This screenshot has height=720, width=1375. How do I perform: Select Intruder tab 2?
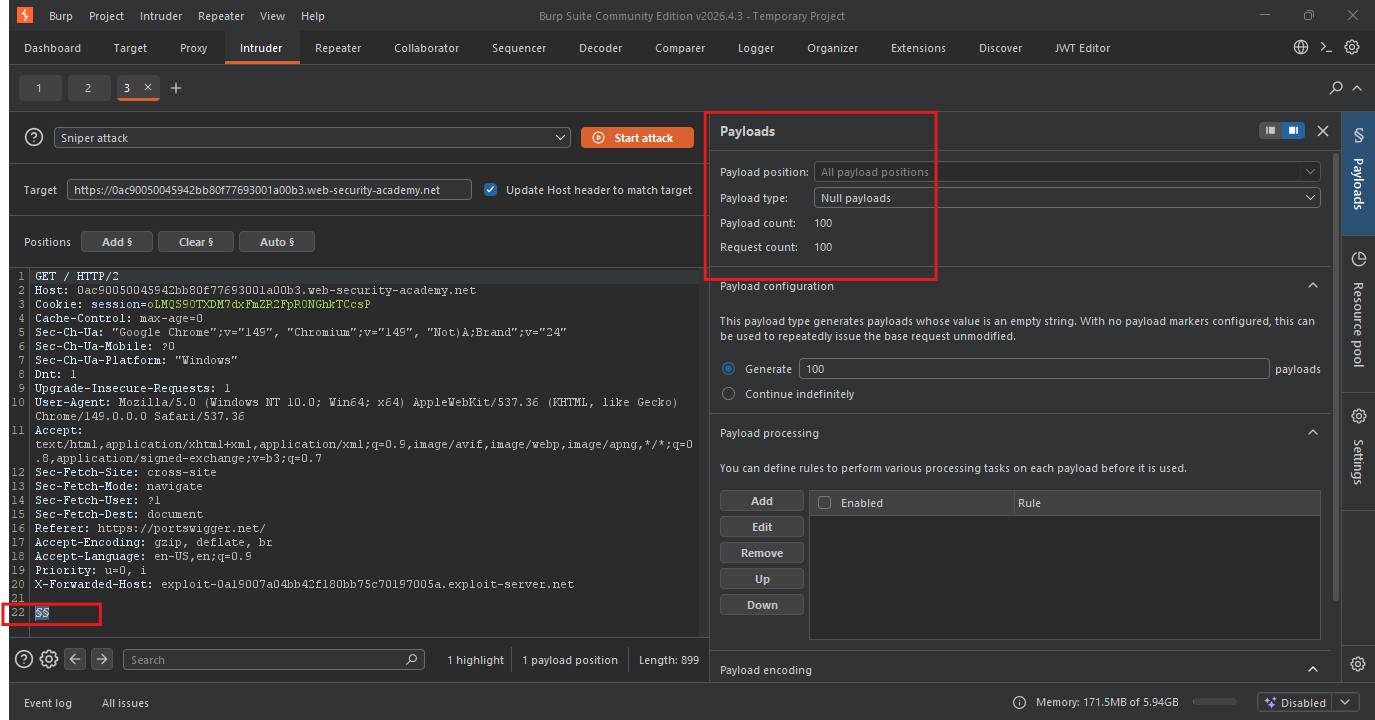(x=88, y=88)
